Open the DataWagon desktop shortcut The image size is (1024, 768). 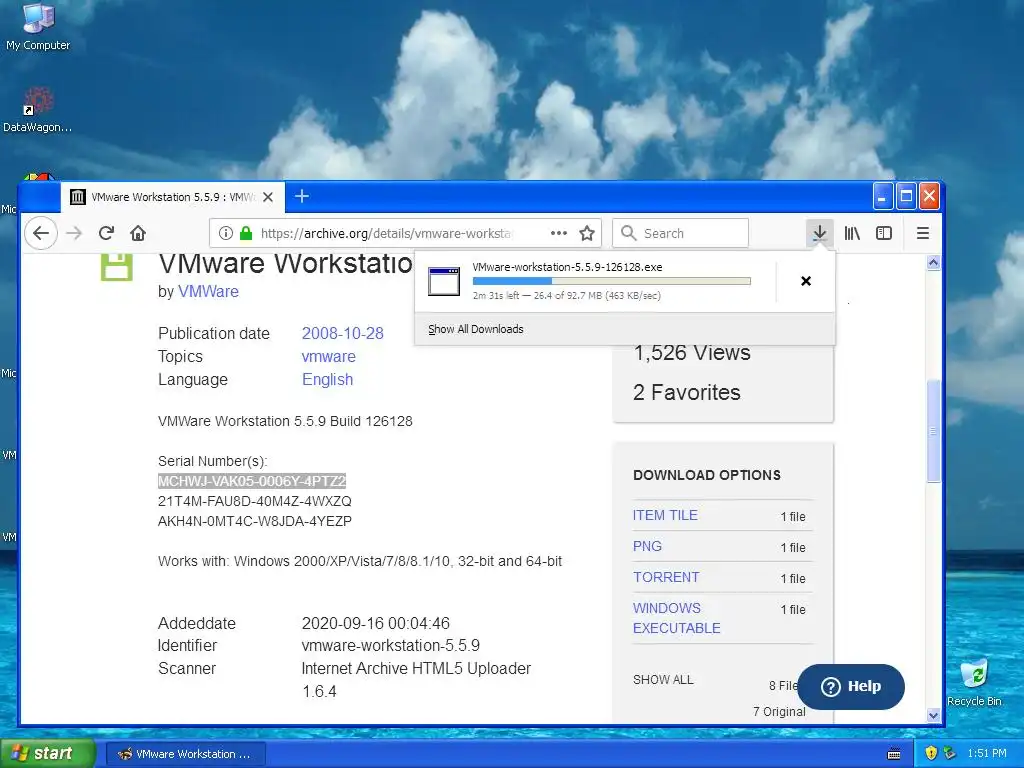pos(38,109)
